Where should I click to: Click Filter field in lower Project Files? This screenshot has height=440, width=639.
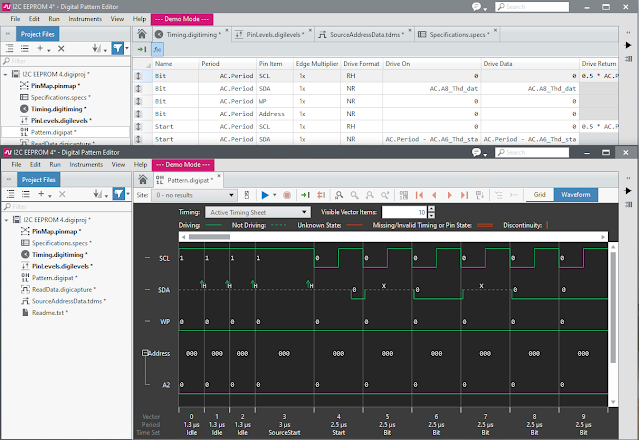(66, 207)
